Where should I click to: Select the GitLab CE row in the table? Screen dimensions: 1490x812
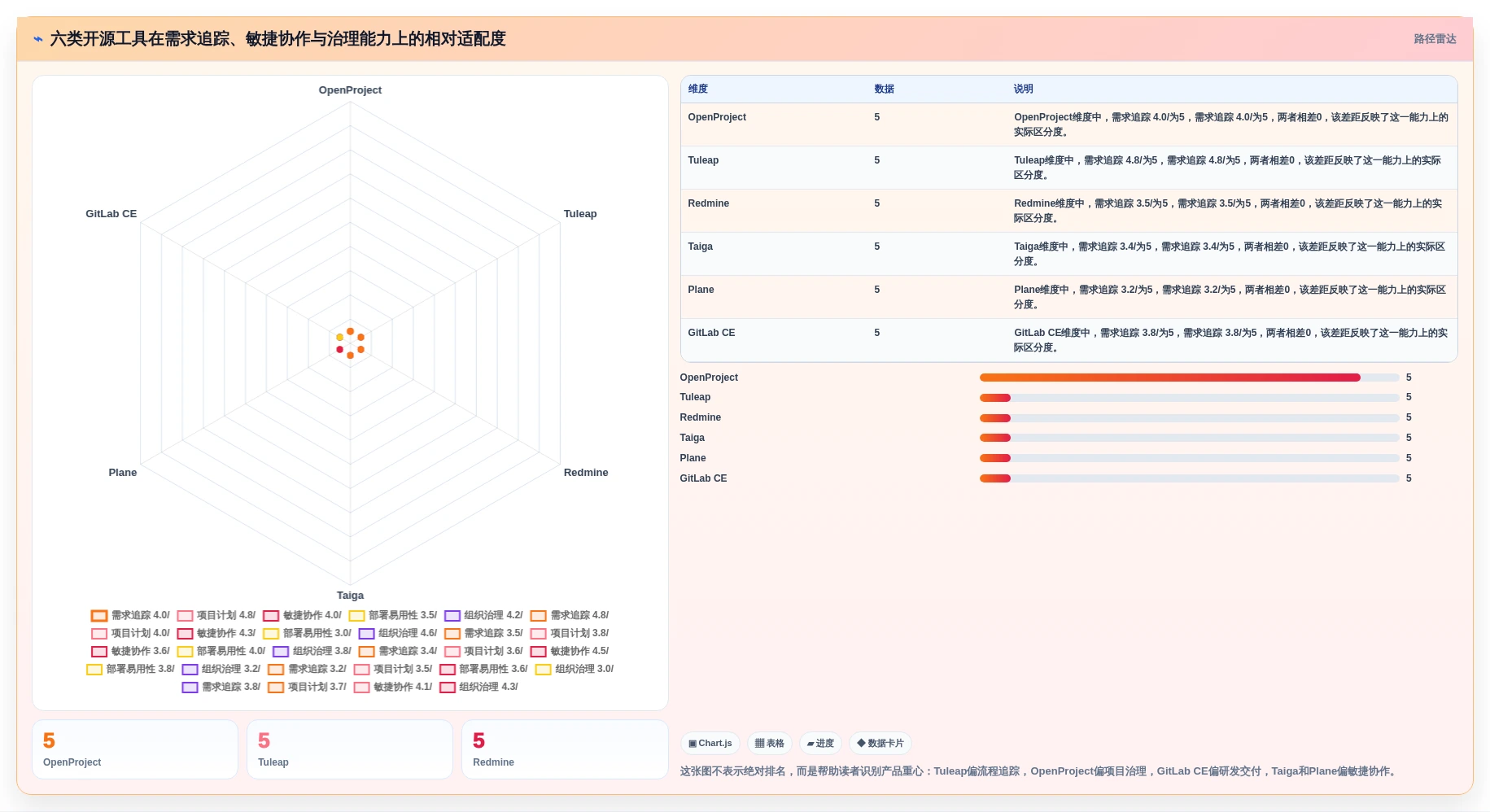1068,340
